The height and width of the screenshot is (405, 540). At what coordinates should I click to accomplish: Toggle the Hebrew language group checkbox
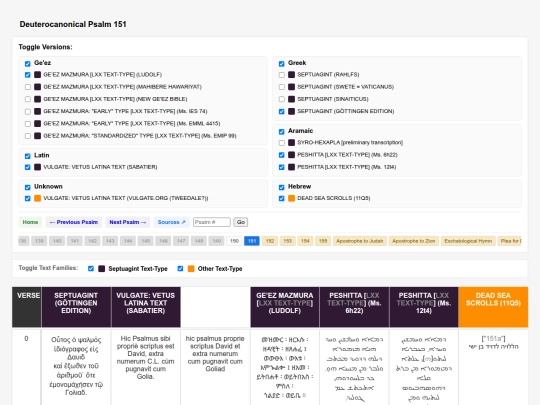click(281, 187)
